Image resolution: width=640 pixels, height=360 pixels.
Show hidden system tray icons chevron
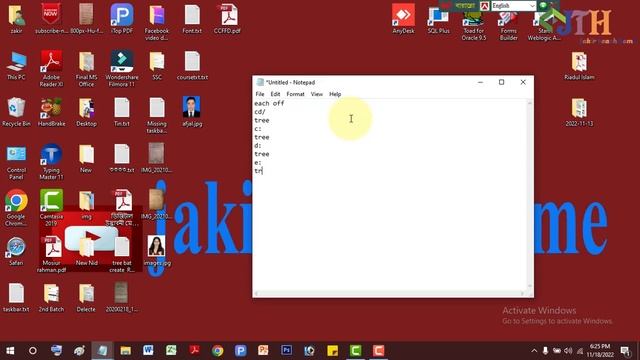(534, 351)
